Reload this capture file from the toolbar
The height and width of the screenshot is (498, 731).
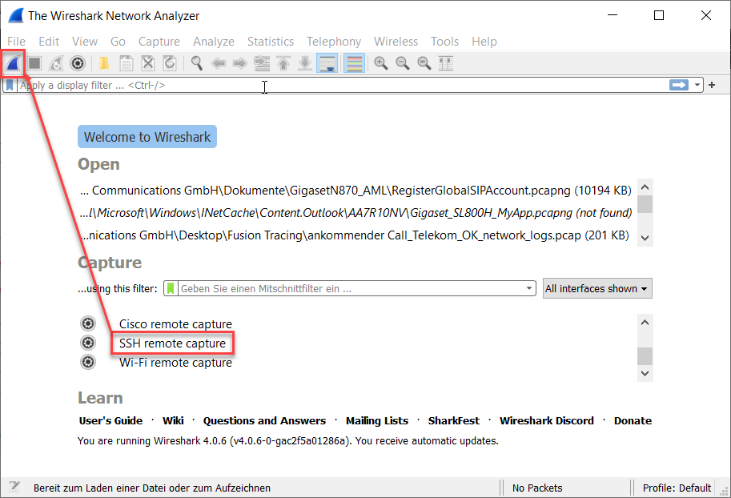[x=170, y=63]
